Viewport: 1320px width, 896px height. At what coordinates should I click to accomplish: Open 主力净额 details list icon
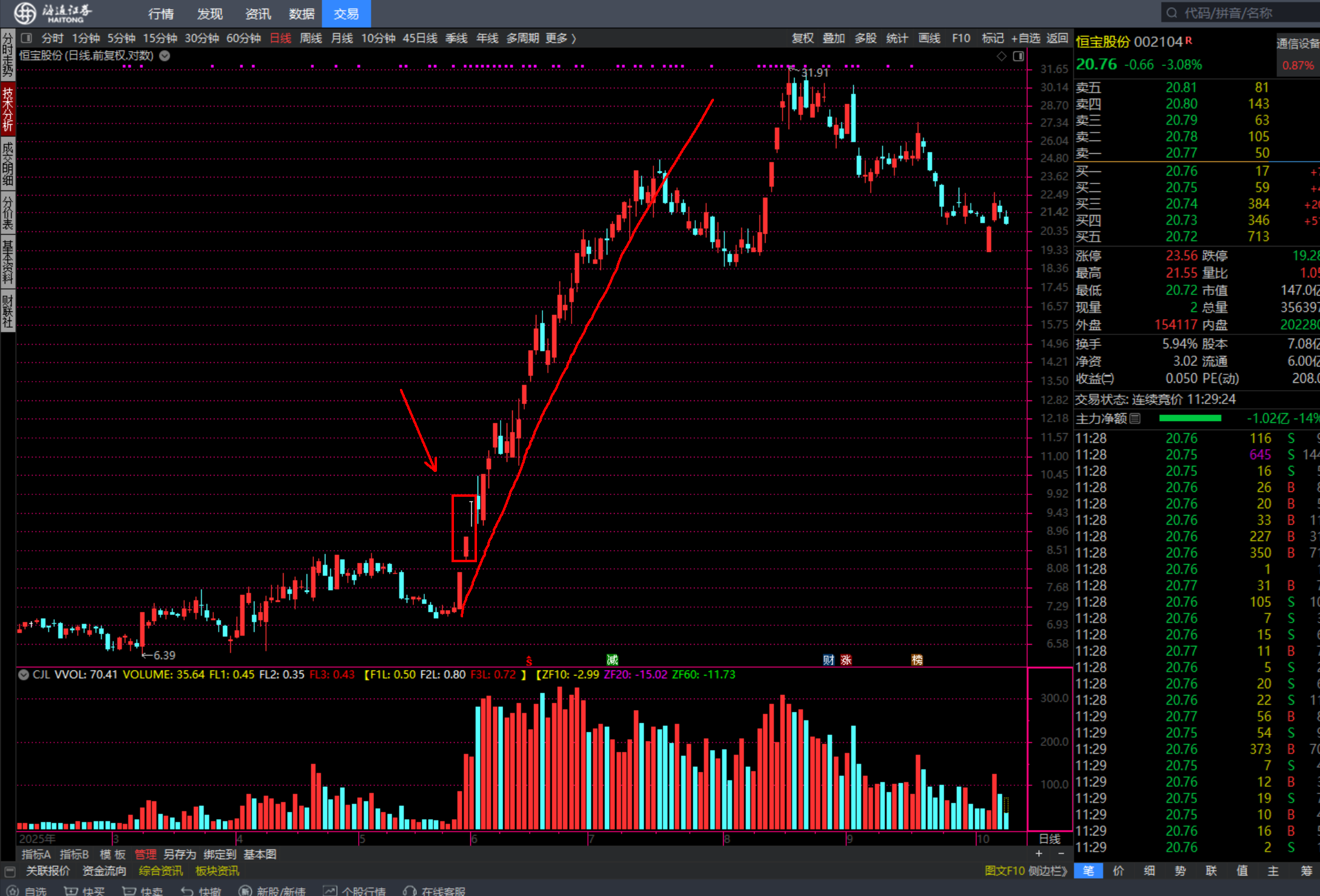tap(1135, 418)
